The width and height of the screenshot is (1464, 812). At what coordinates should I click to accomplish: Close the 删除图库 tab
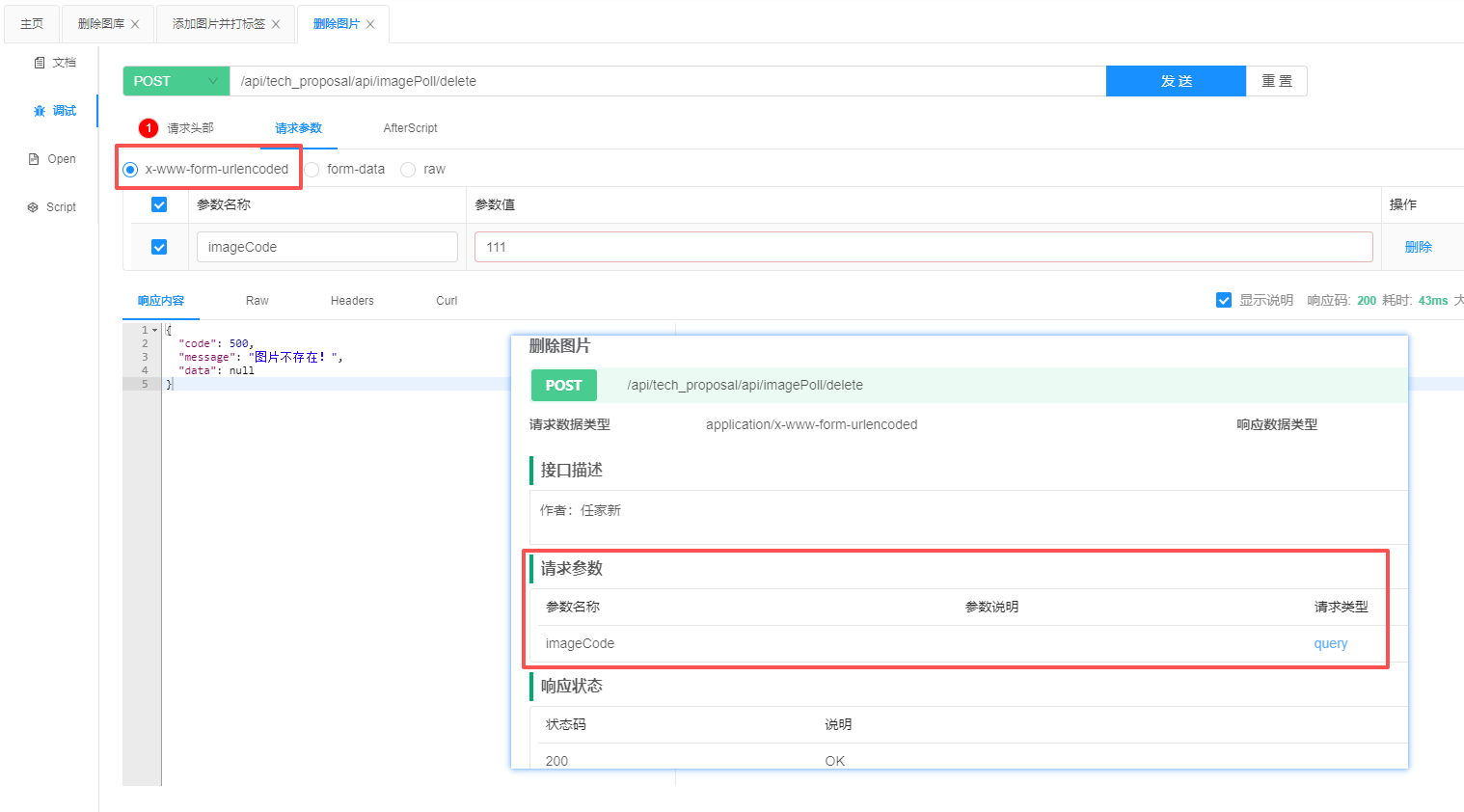point(135,24)
